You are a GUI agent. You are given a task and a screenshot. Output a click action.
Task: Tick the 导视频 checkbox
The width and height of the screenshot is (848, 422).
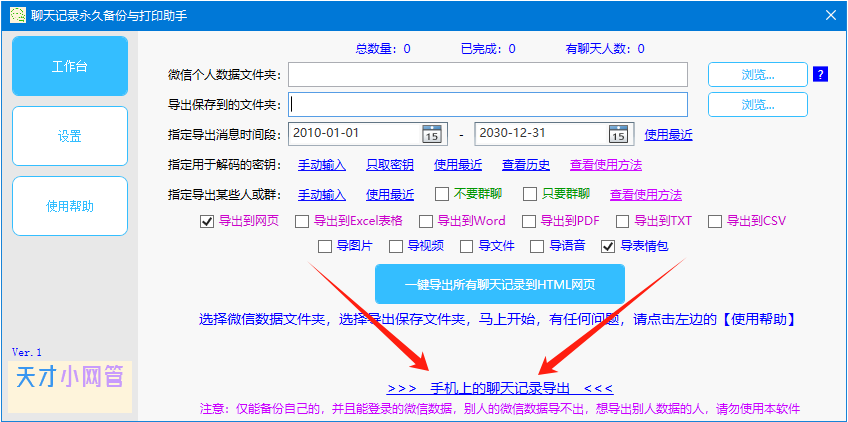click(x=396, y=247)
